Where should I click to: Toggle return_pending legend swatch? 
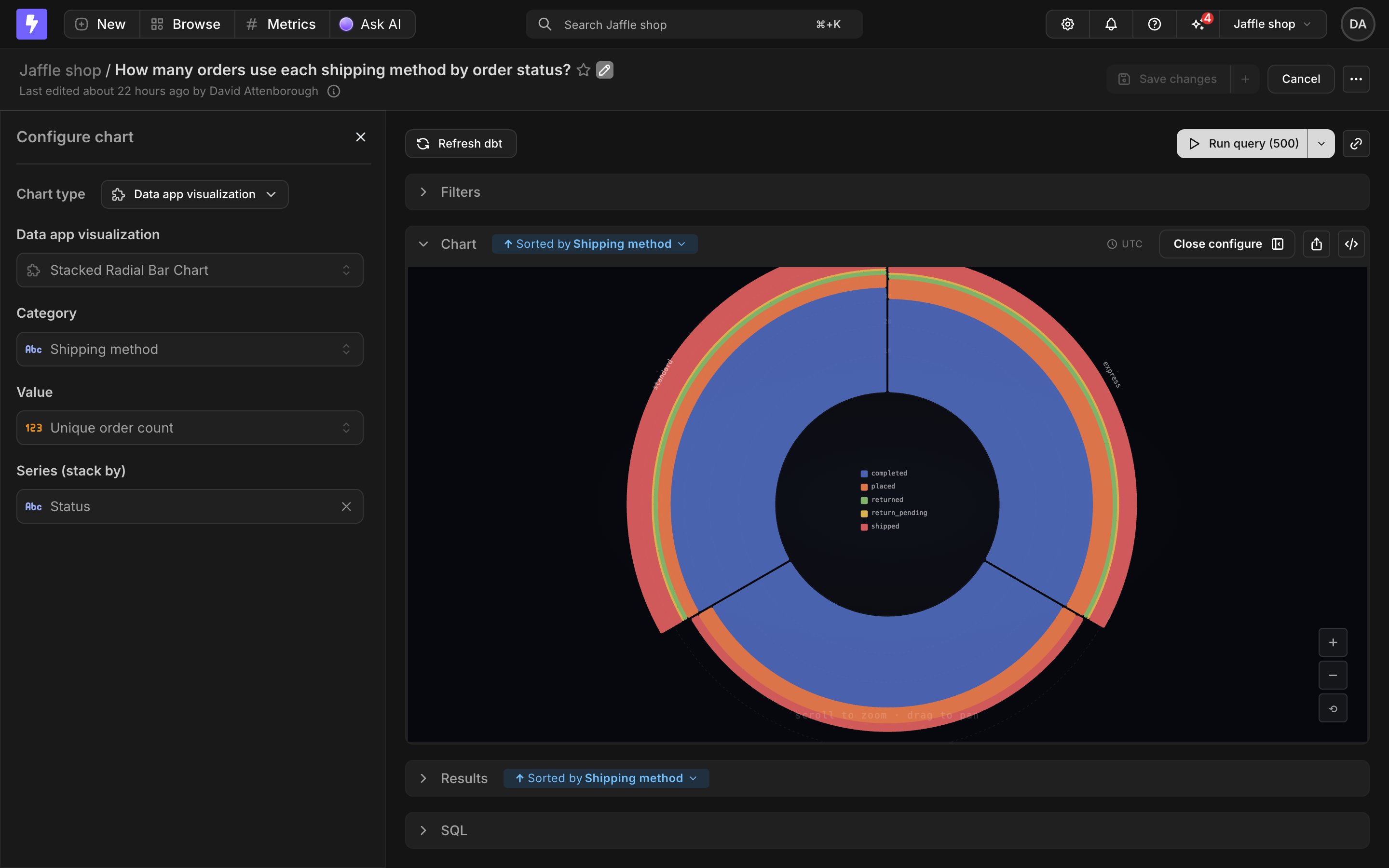coord(864,513)
